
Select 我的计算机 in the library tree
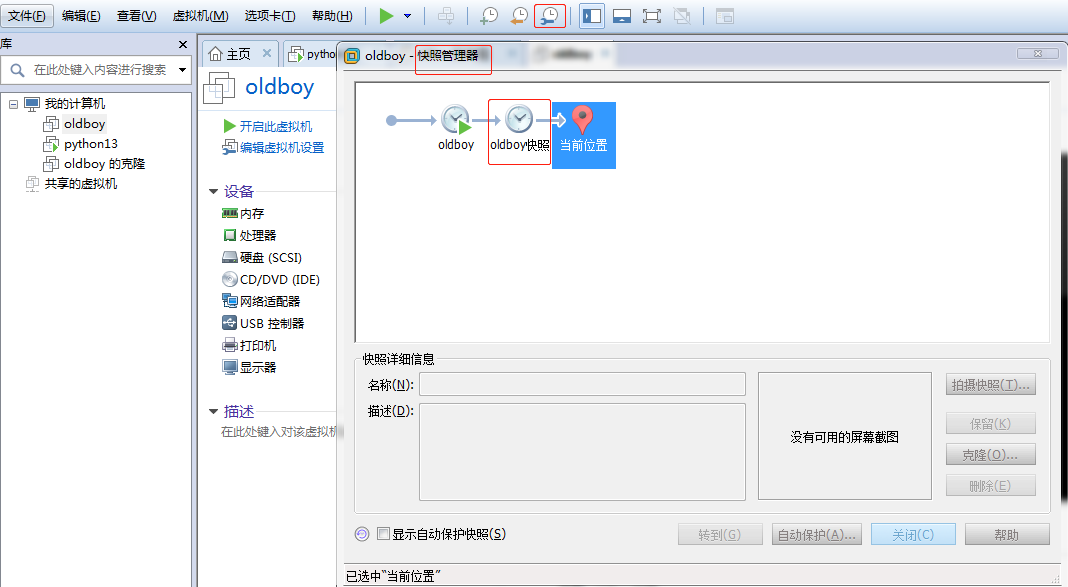[75, 104]
